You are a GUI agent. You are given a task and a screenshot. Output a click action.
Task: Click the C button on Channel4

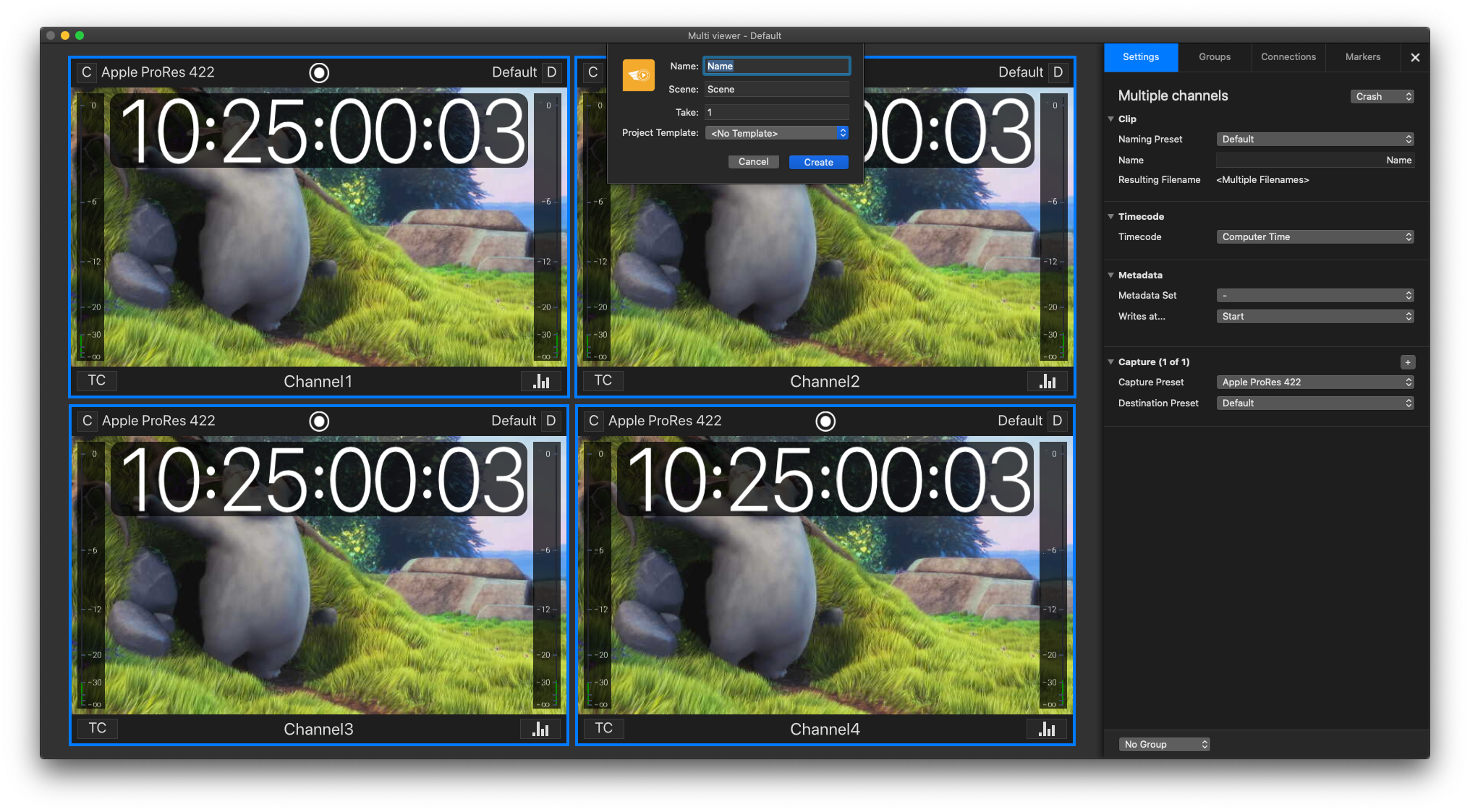tap(594, 421)
